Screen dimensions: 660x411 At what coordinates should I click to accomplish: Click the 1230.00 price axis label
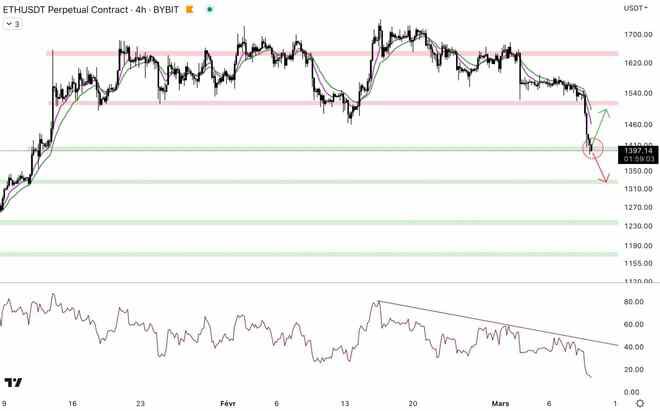pos(638,226)
